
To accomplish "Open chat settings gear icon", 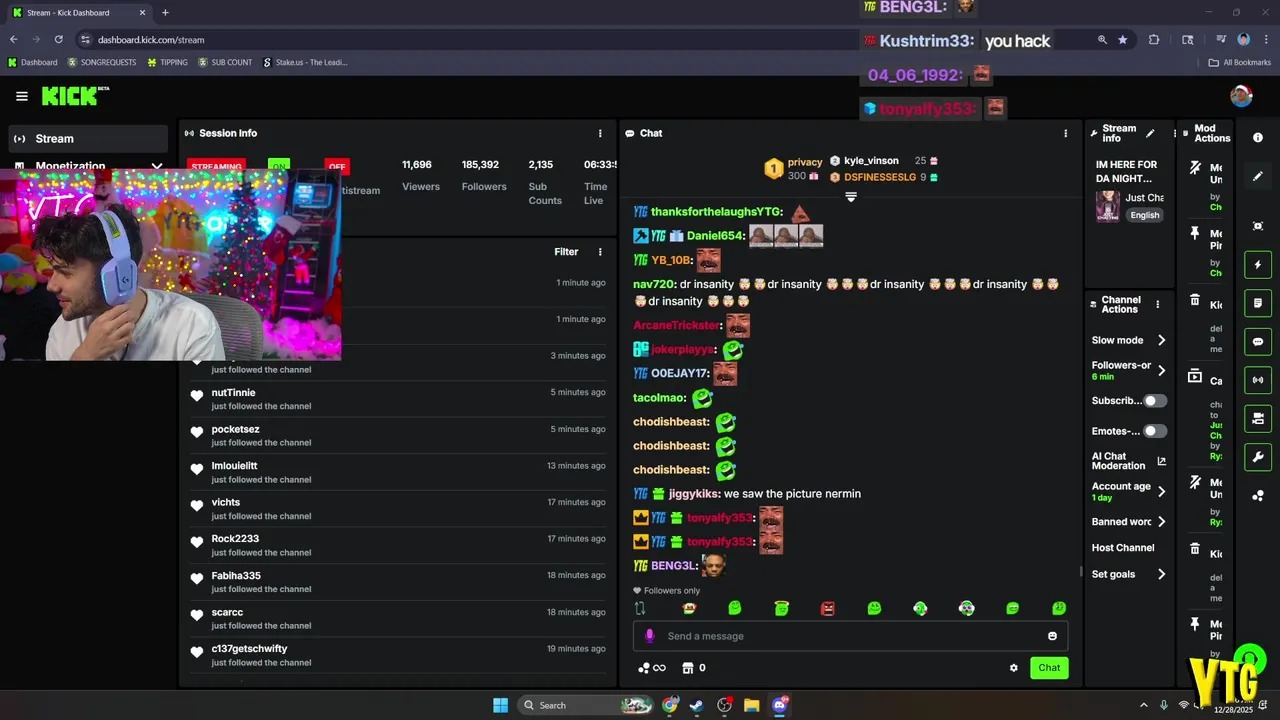I will coord(1013,668).
